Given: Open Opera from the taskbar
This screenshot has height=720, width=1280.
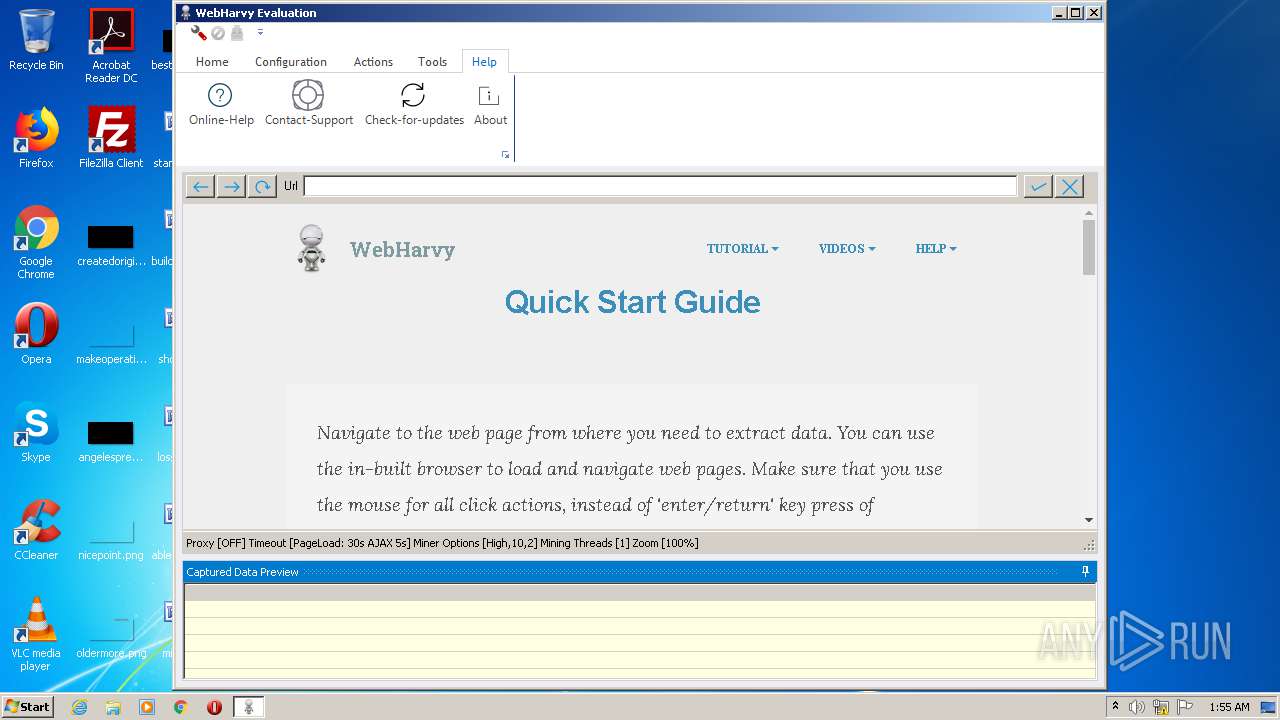Looking at the screenshot, I should [214, 707].
